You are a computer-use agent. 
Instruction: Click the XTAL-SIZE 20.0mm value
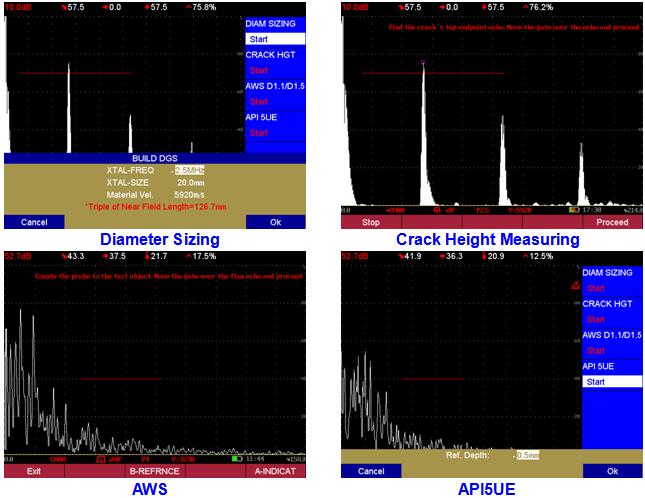click(190, 183)
